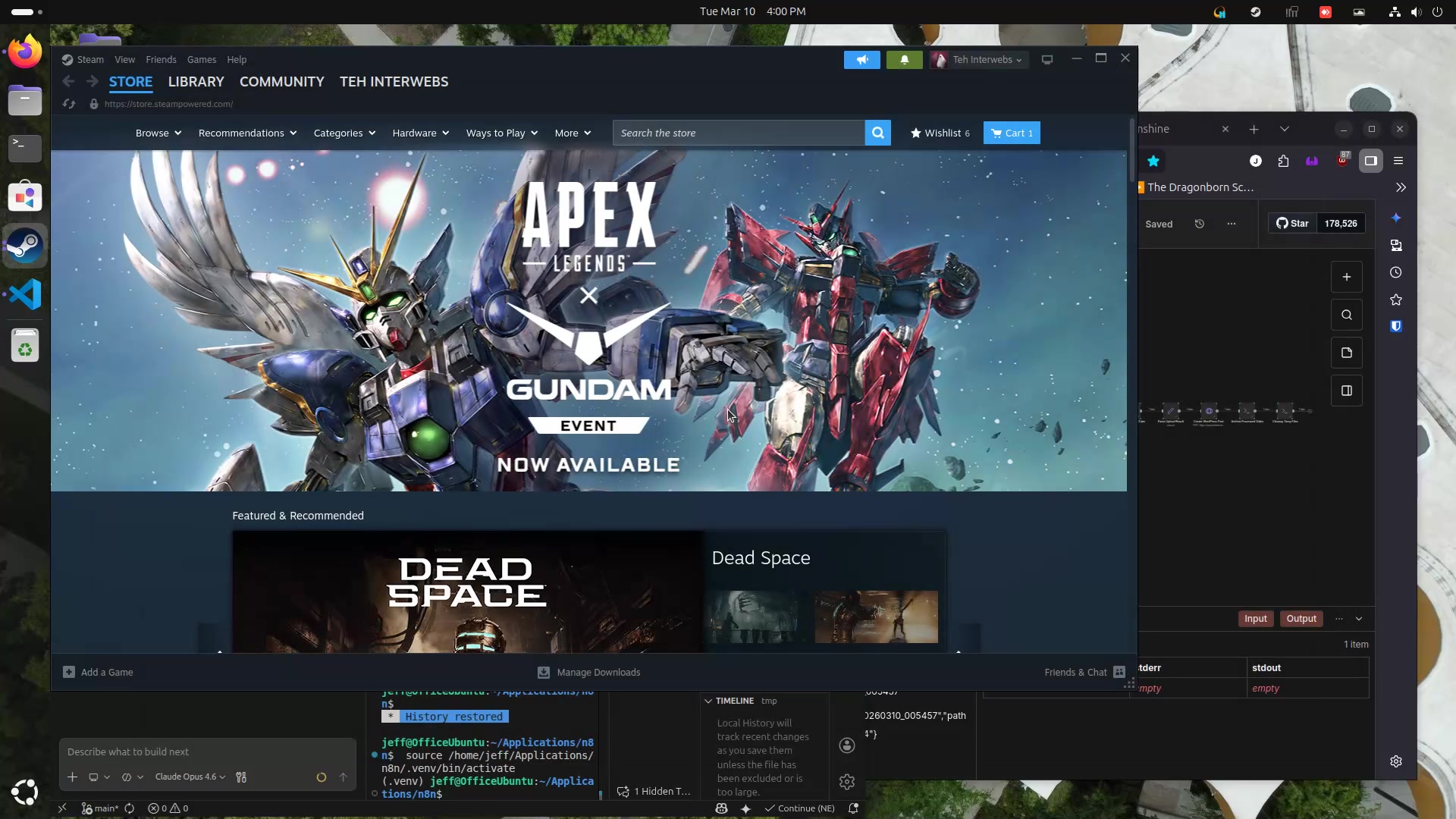This screenshot has width=1456, height=819.
Task: Open a new tab with the plus icon
Action: [x=1254, y=129]
